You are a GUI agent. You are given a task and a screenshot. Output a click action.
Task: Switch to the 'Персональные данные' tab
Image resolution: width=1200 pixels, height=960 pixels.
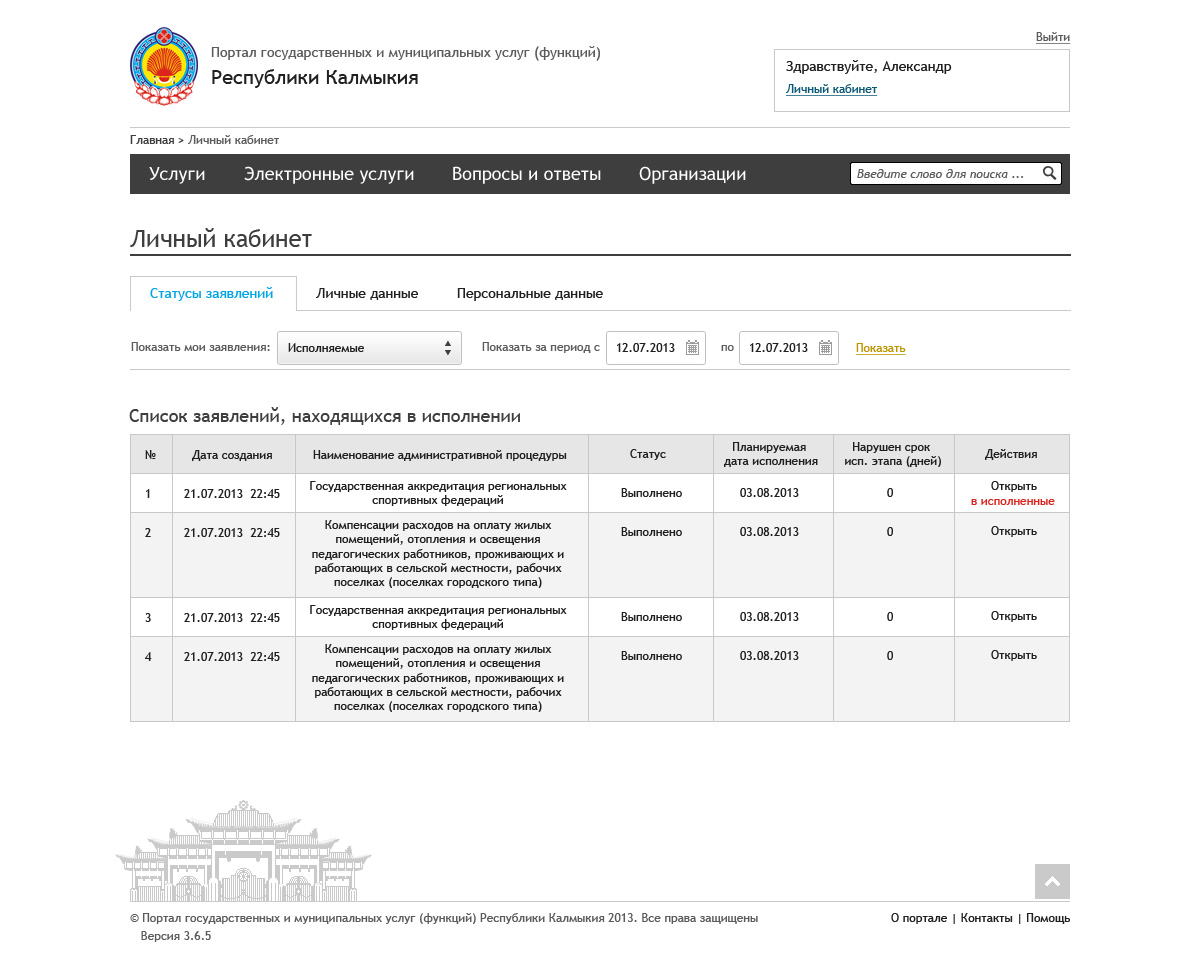pyautogui.click(x=529, y=294)
